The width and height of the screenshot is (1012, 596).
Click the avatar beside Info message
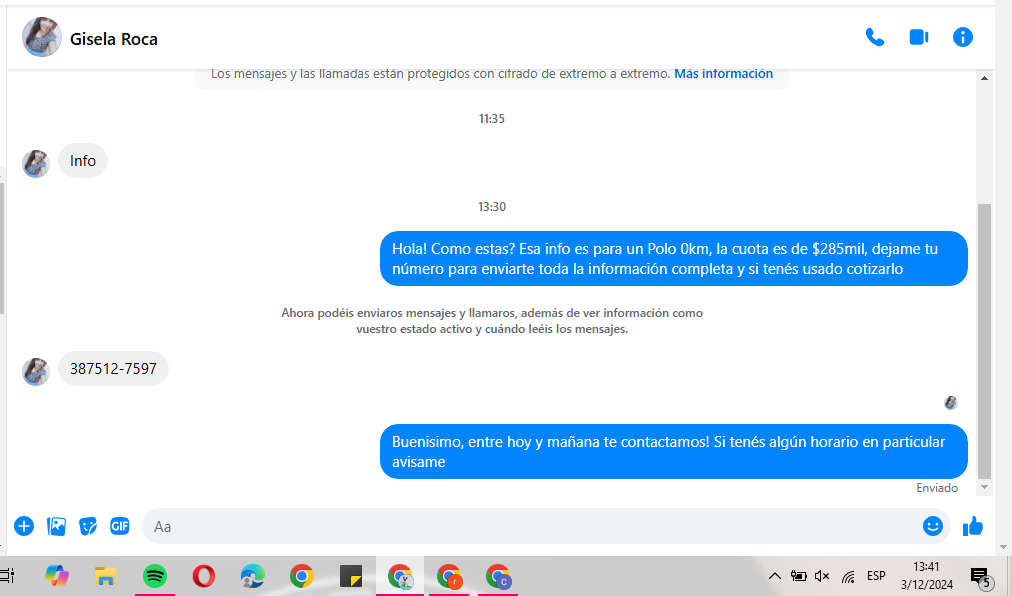coord(36,164)
